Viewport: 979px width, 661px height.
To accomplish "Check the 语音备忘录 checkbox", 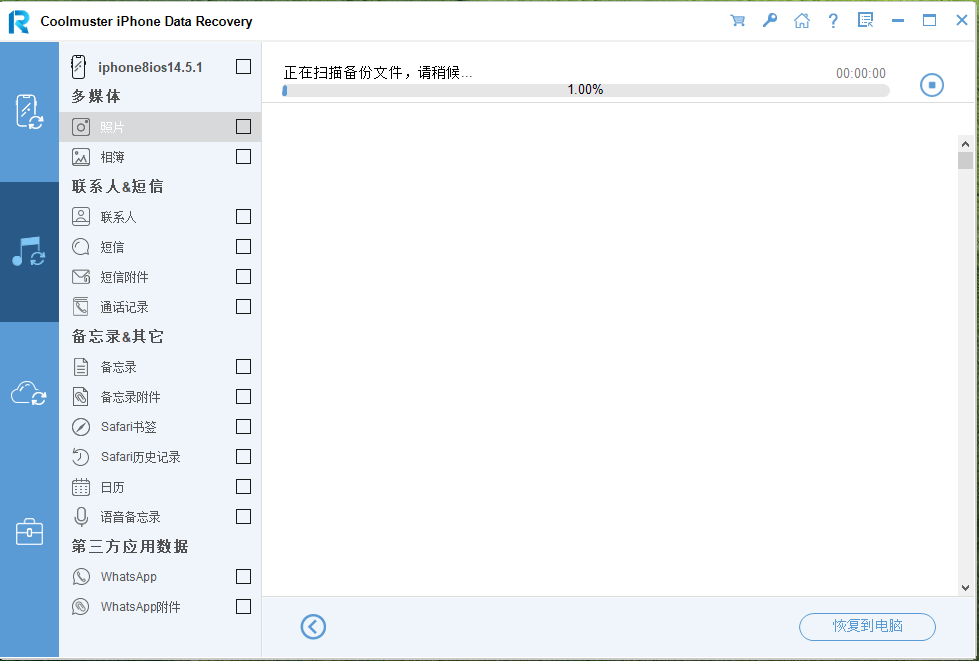I will coord(244,516).
